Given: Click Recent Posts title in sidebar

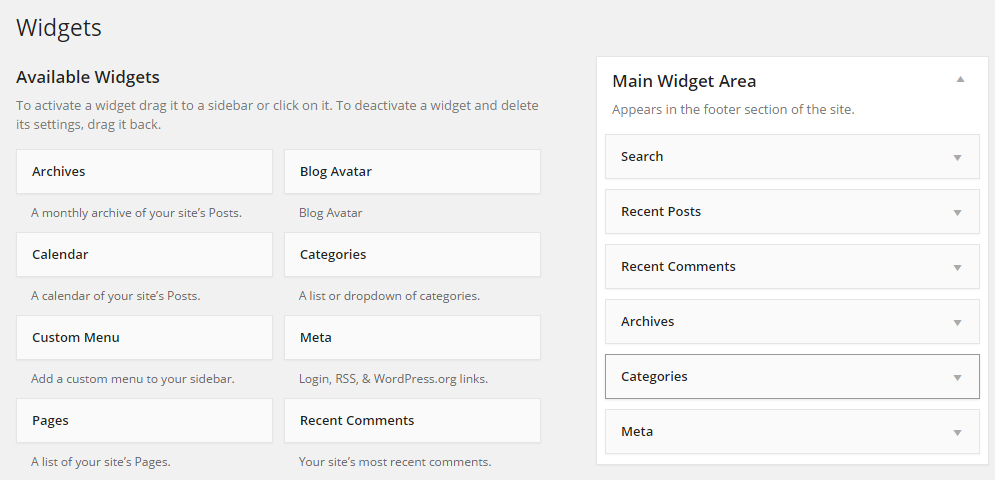Looking at the screenshot, I should pyautogui.click(x=661, y=211).
